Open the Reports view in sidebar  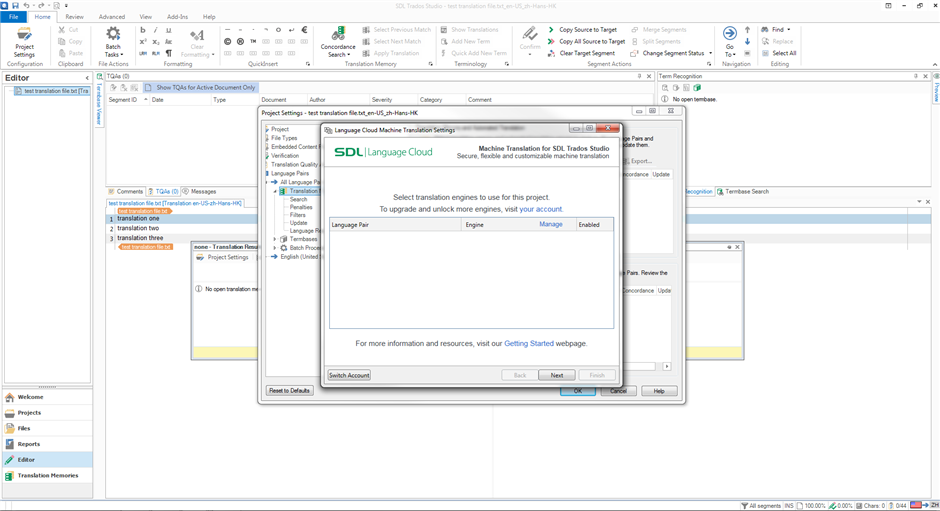point(29,444)
